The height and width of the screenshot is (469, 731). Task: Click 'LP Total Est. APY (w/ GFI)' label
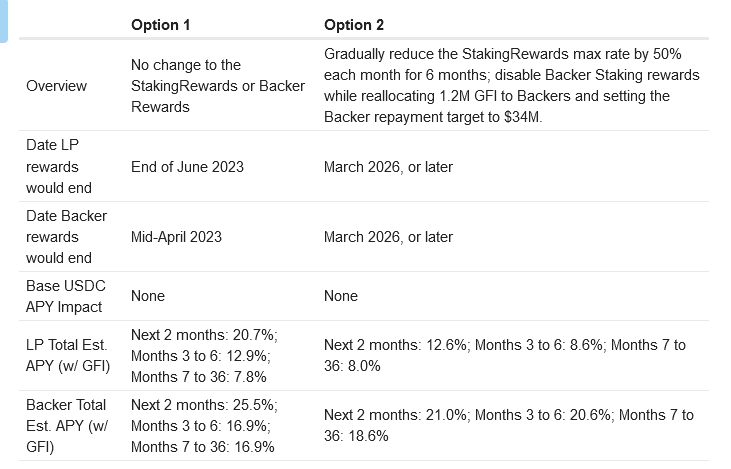[68, 355]
